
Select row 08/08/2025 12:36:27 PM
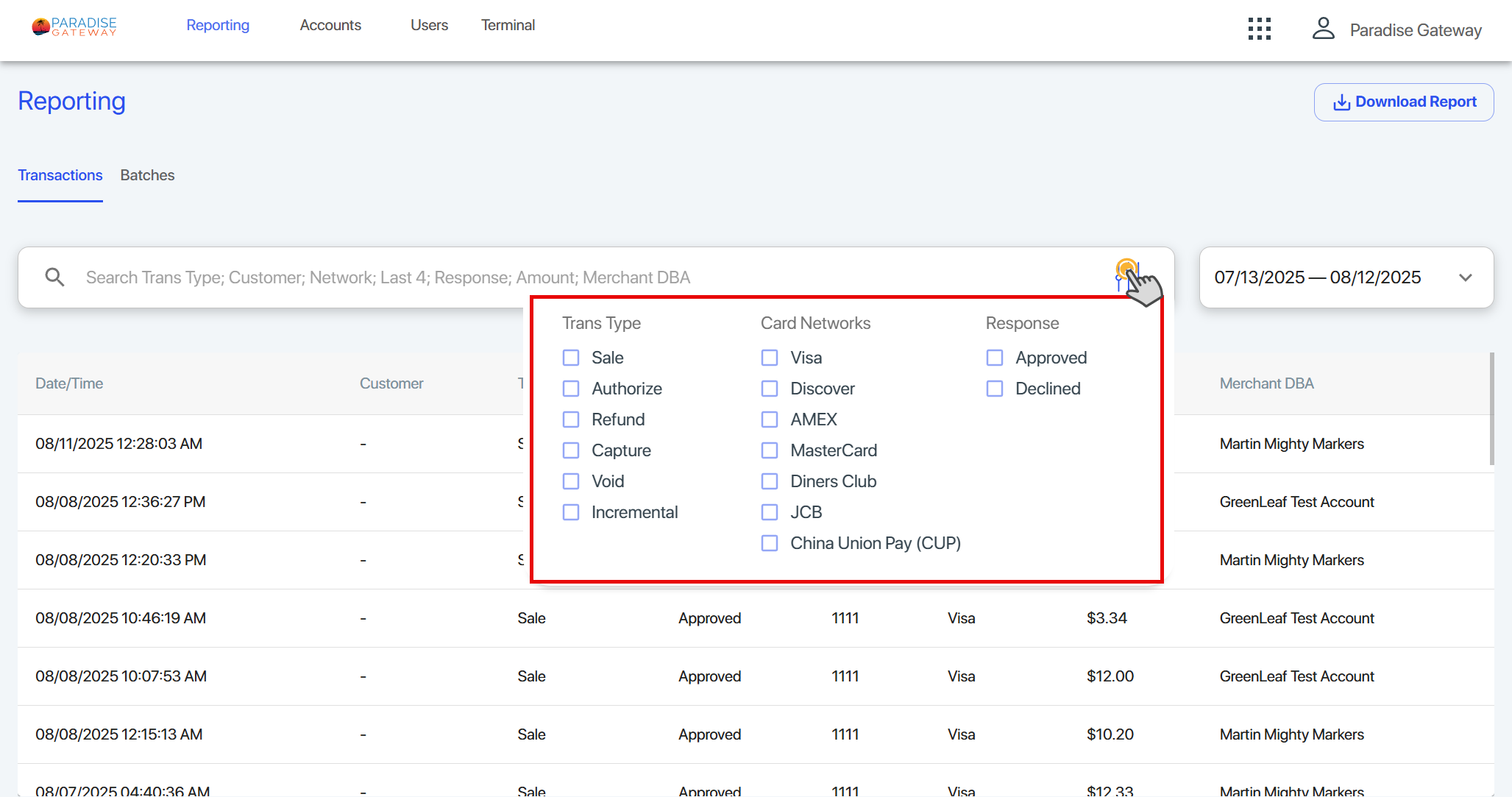(756, 502)
